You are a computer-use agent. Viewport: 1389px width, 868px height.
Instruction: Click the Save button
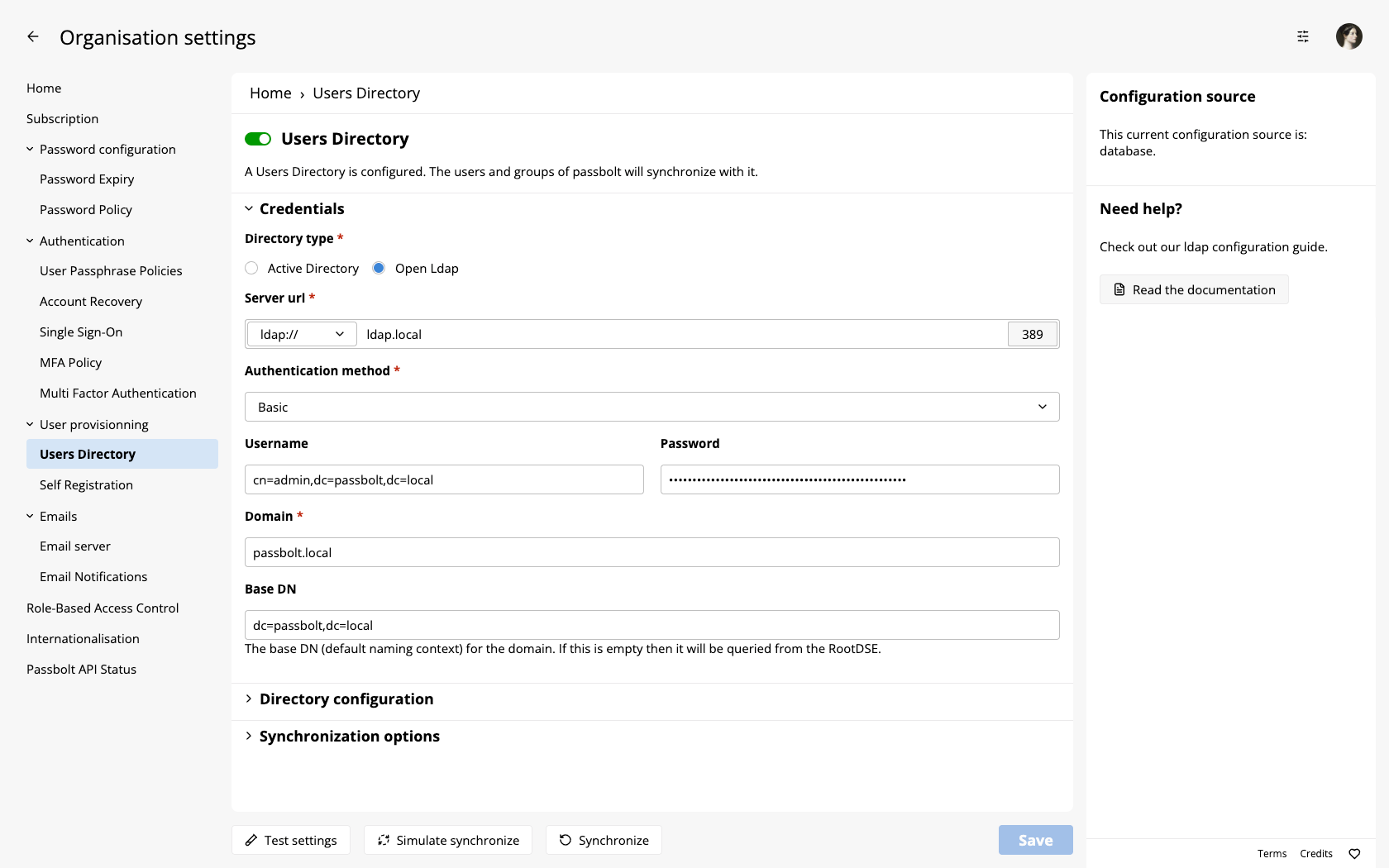pos(1036,840)
